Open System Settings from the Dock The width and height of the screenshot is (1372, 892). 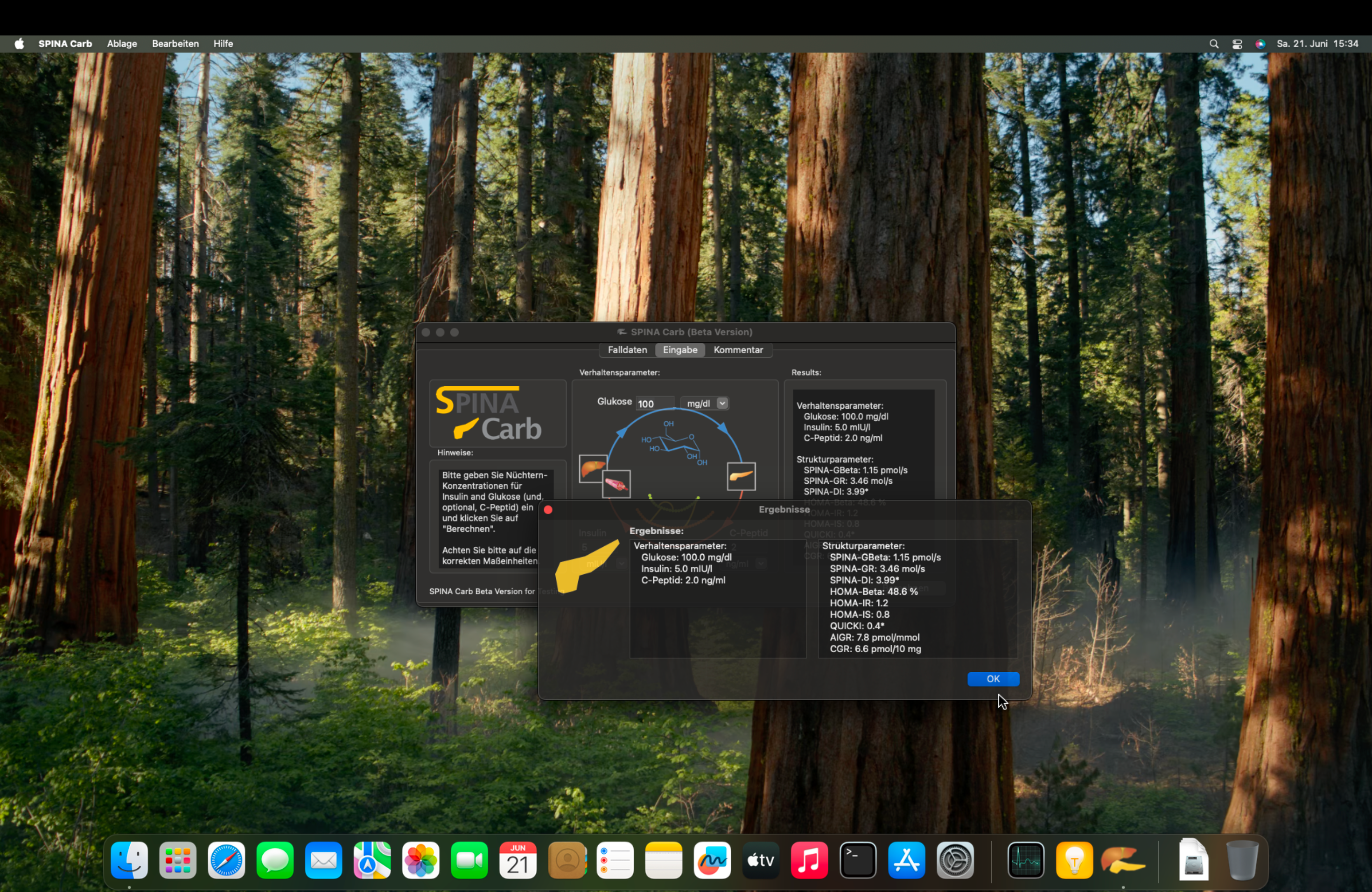[x=955, y=860]
